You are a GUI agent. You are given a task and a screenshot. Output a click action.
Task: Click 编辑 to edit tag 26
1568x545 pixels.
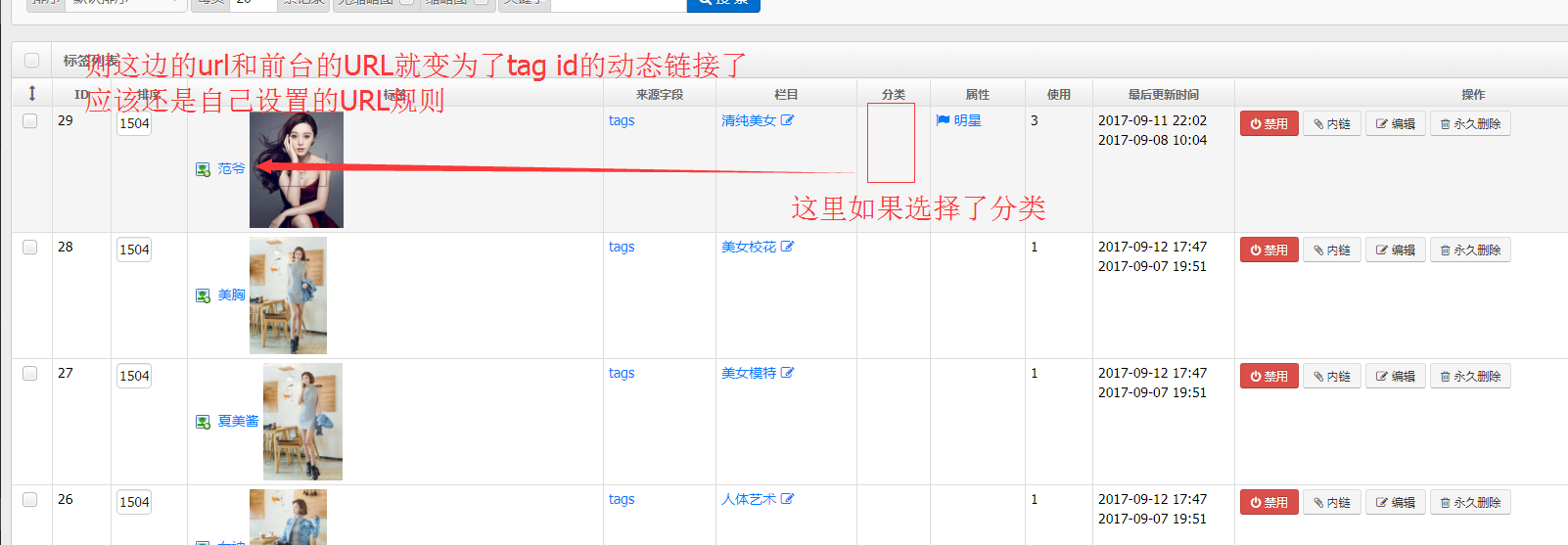1396,503
